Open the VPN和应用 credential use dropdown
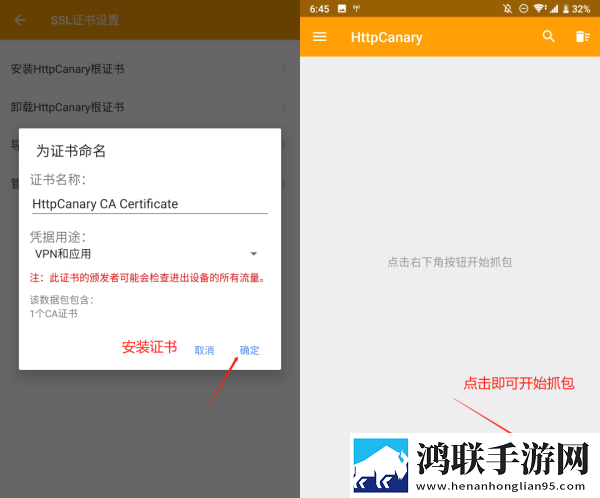 (145, 254)
